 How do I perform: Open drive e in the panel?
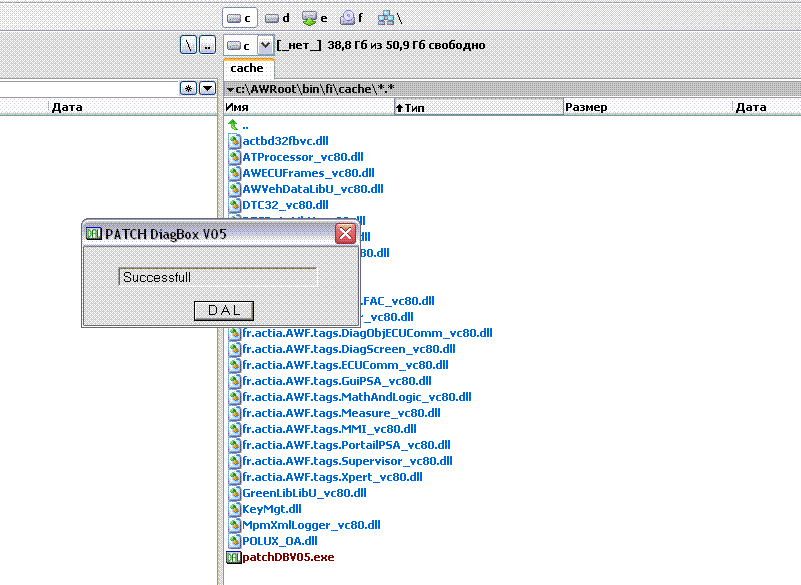click(316, 18)
